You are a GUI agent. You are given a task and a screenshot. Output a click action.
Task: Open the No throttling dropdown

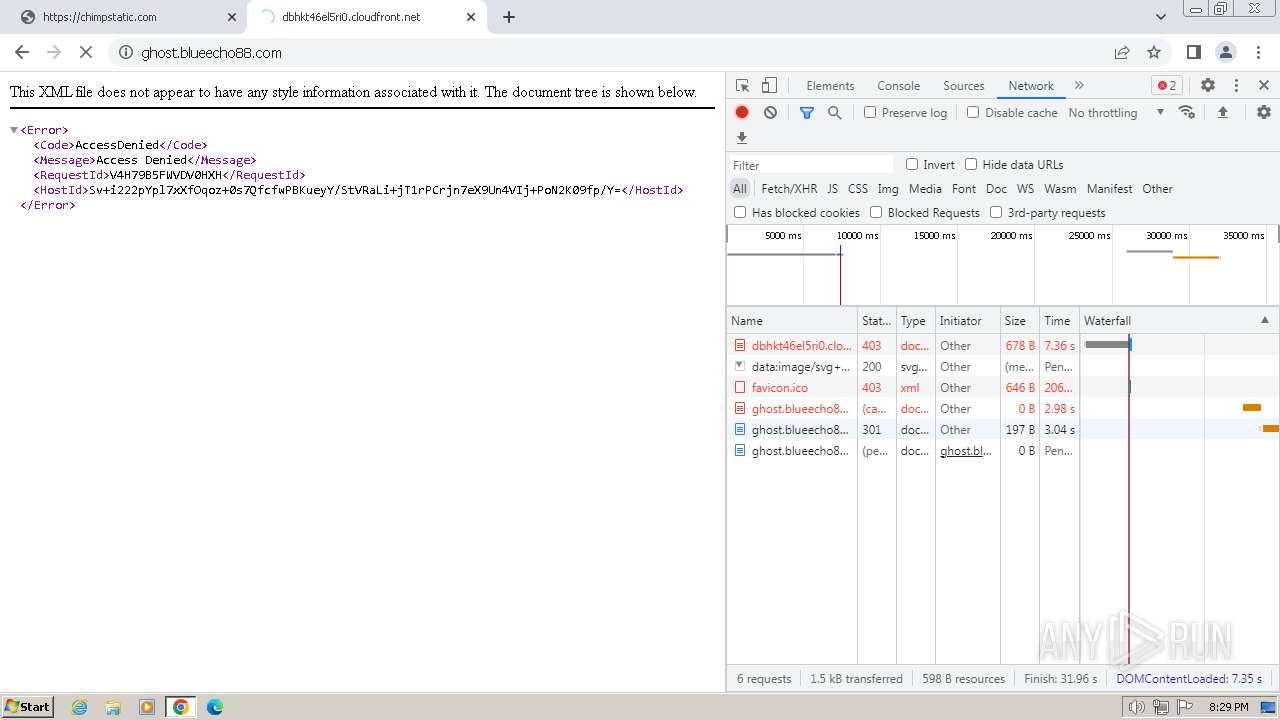pyautogui.click(x=1116, y=113)
